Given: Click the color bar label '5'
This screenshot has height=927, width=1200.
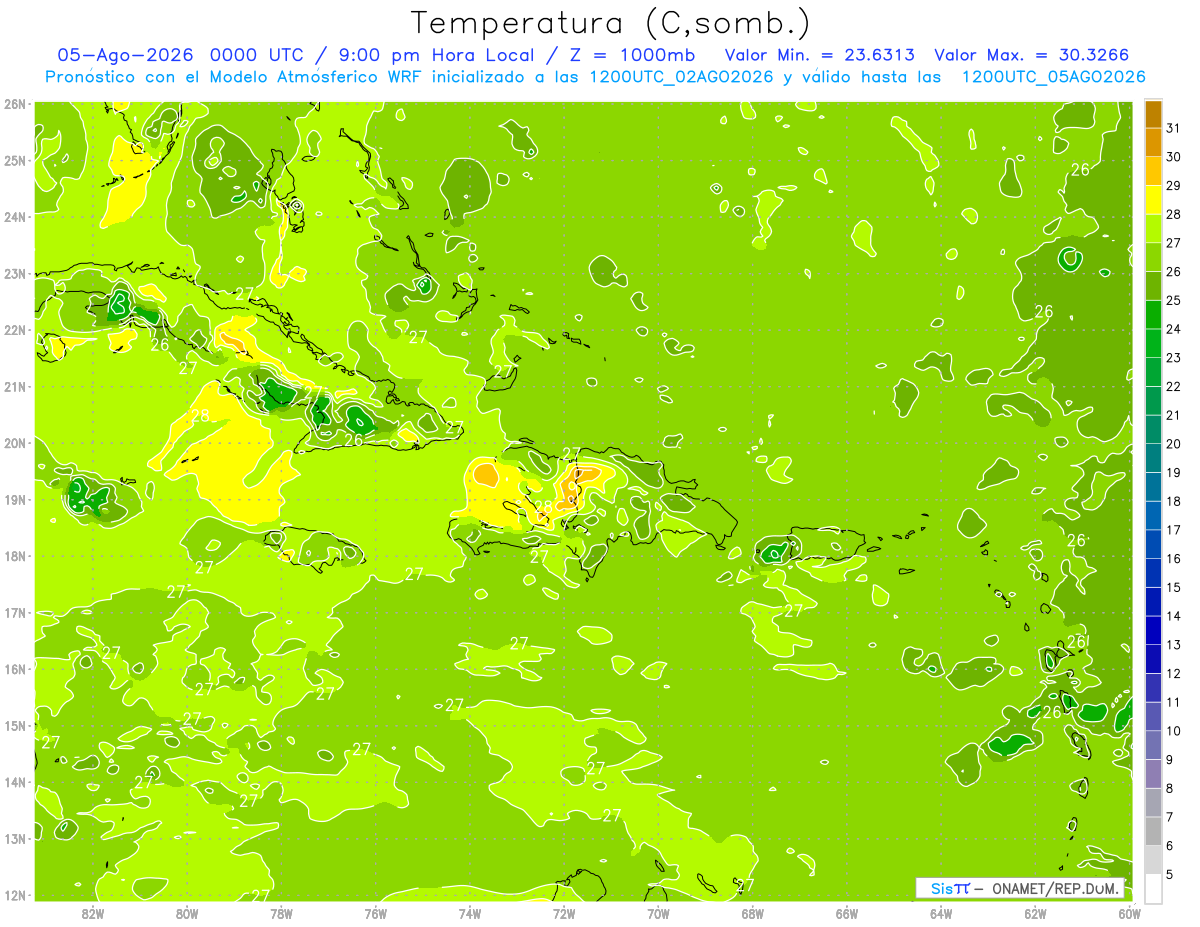Looking at the screenshot, I should (x=1170, y=874).
